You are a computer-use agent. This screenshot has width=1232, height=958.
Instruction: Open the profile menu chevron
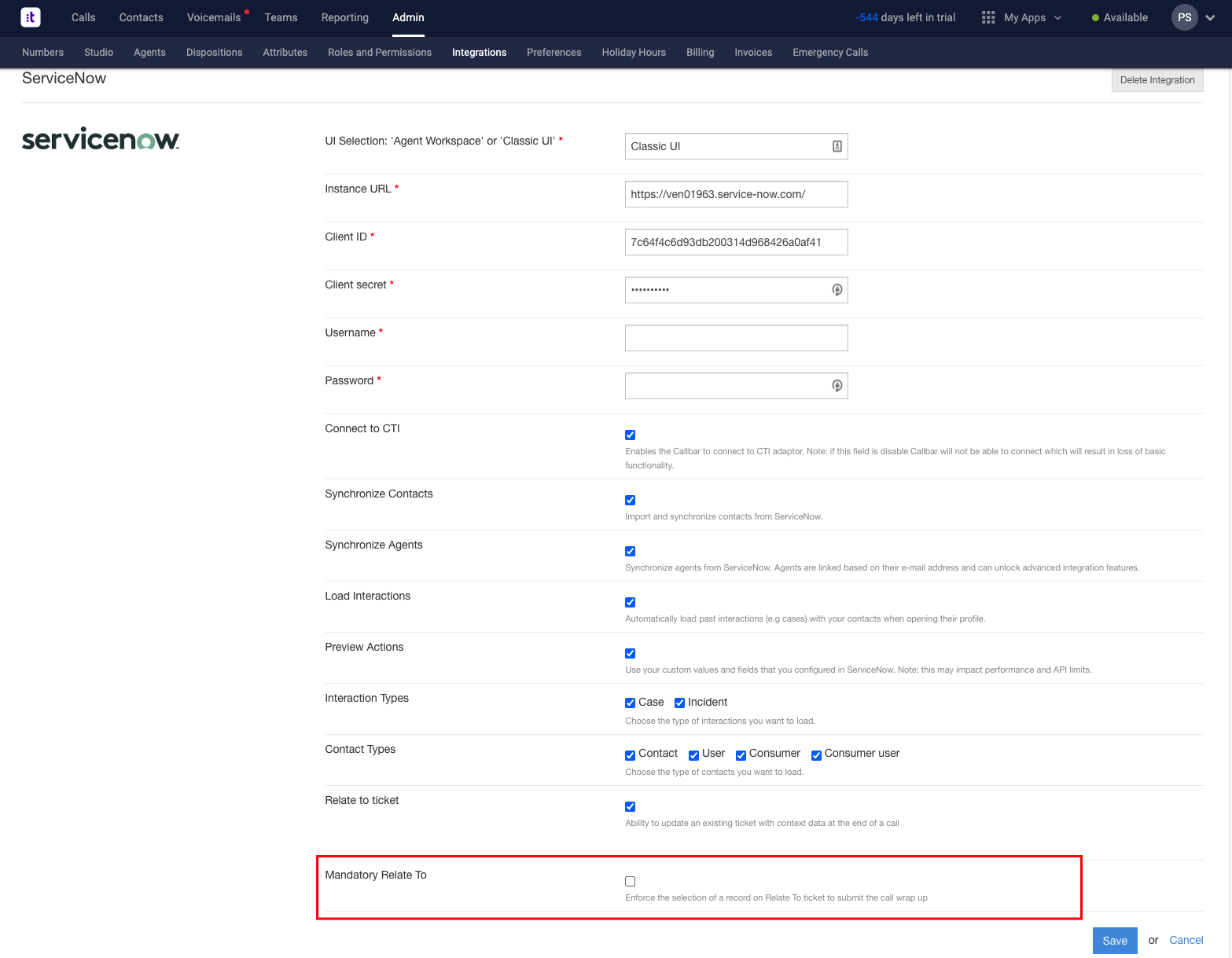pos(1210,17)
